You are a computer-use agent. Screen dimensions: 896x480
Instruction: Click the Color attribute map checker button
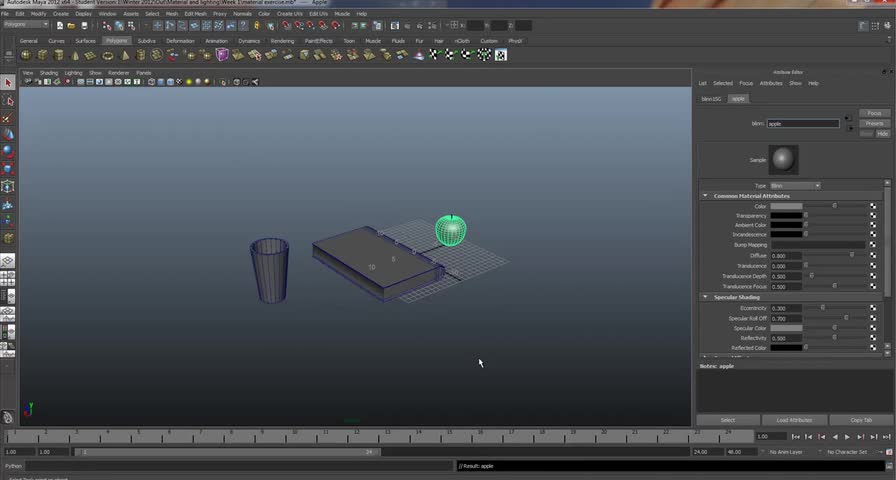[872, 206]
